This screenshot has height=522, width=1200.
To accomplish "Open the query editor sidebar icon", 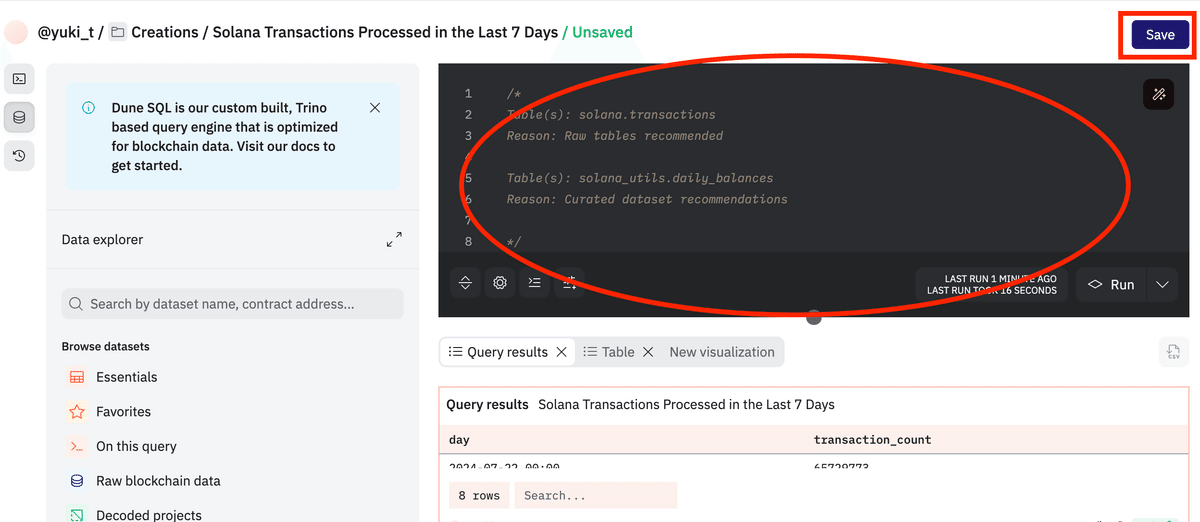I will [x=19, y=79].
